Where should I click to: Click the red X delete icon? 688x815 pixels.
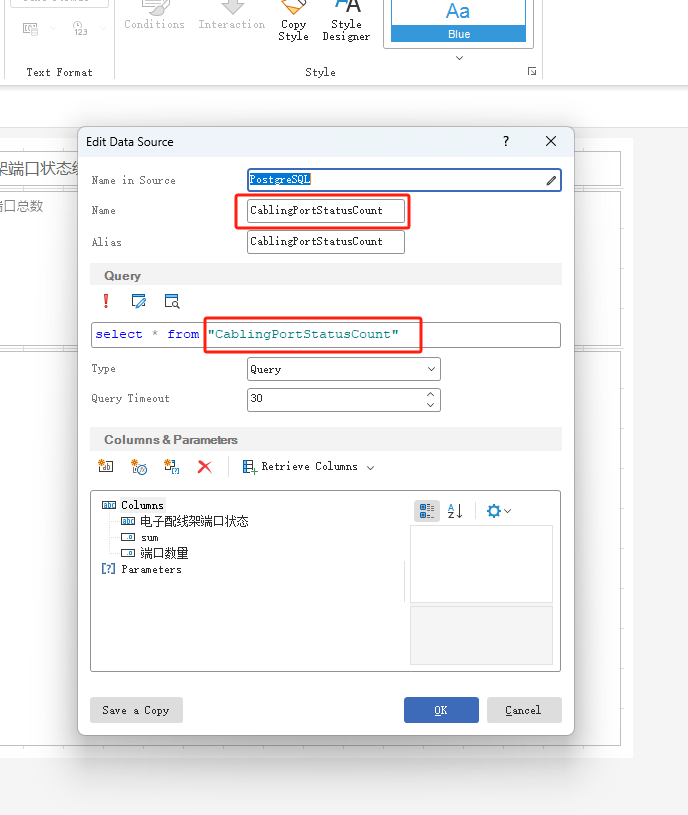[205, 466]
